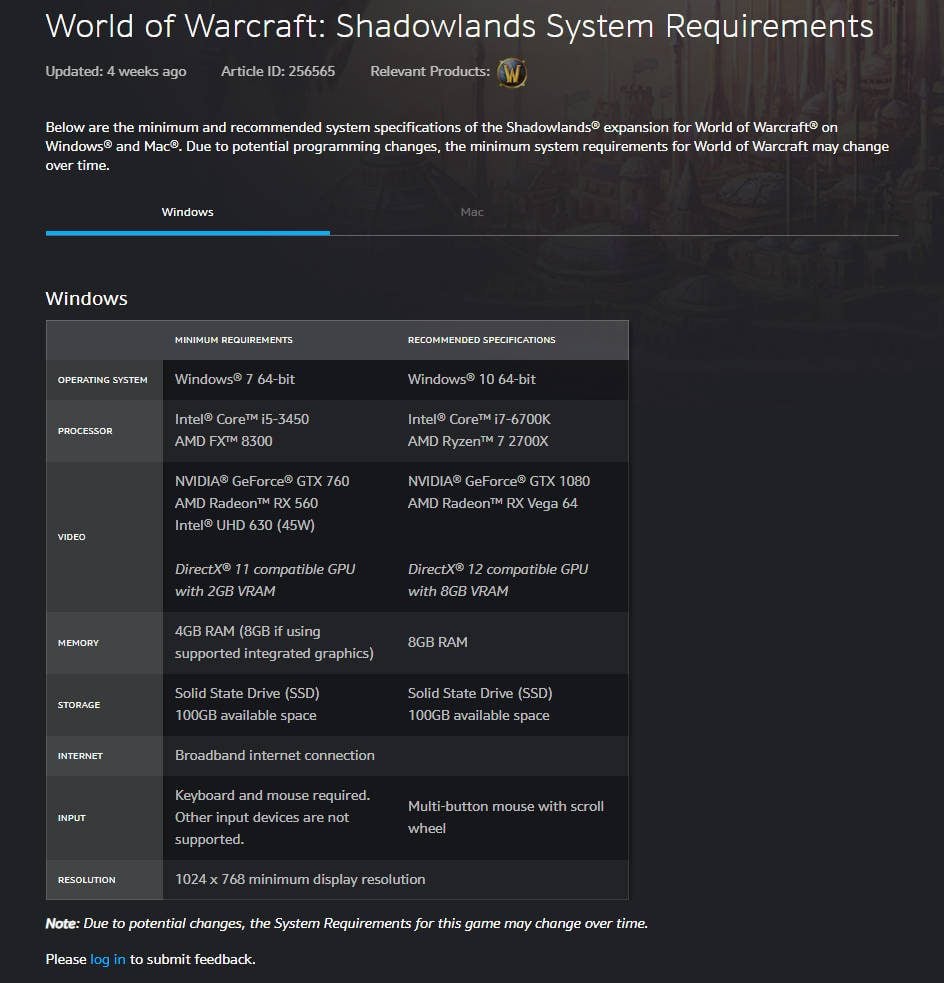Switch to the Mac tab
Image resolution: width=944 pixels, height=983 pixels.
click(x=472, y=213)
